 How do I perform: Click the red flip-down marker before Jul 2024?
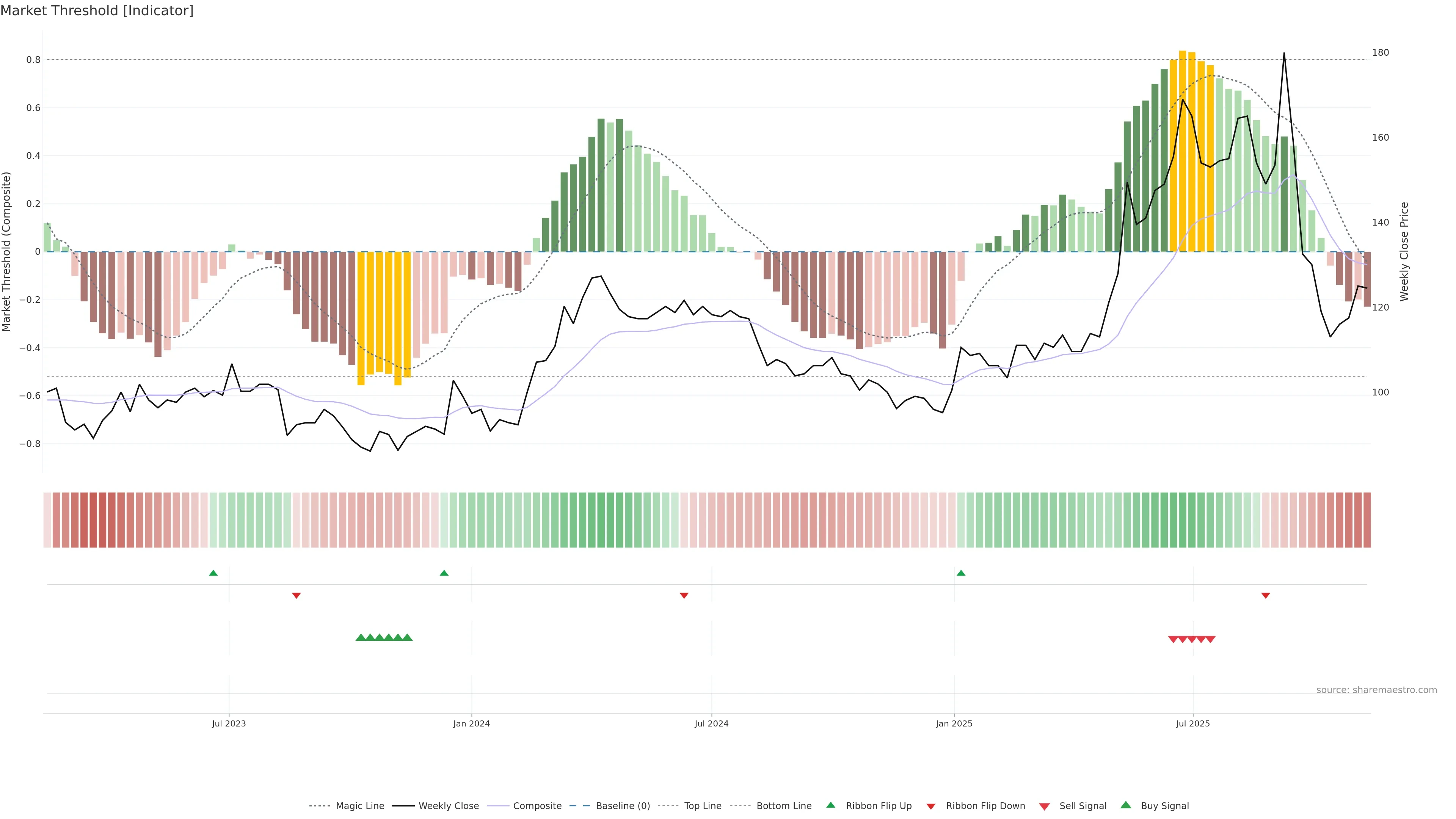click(684, 595)
